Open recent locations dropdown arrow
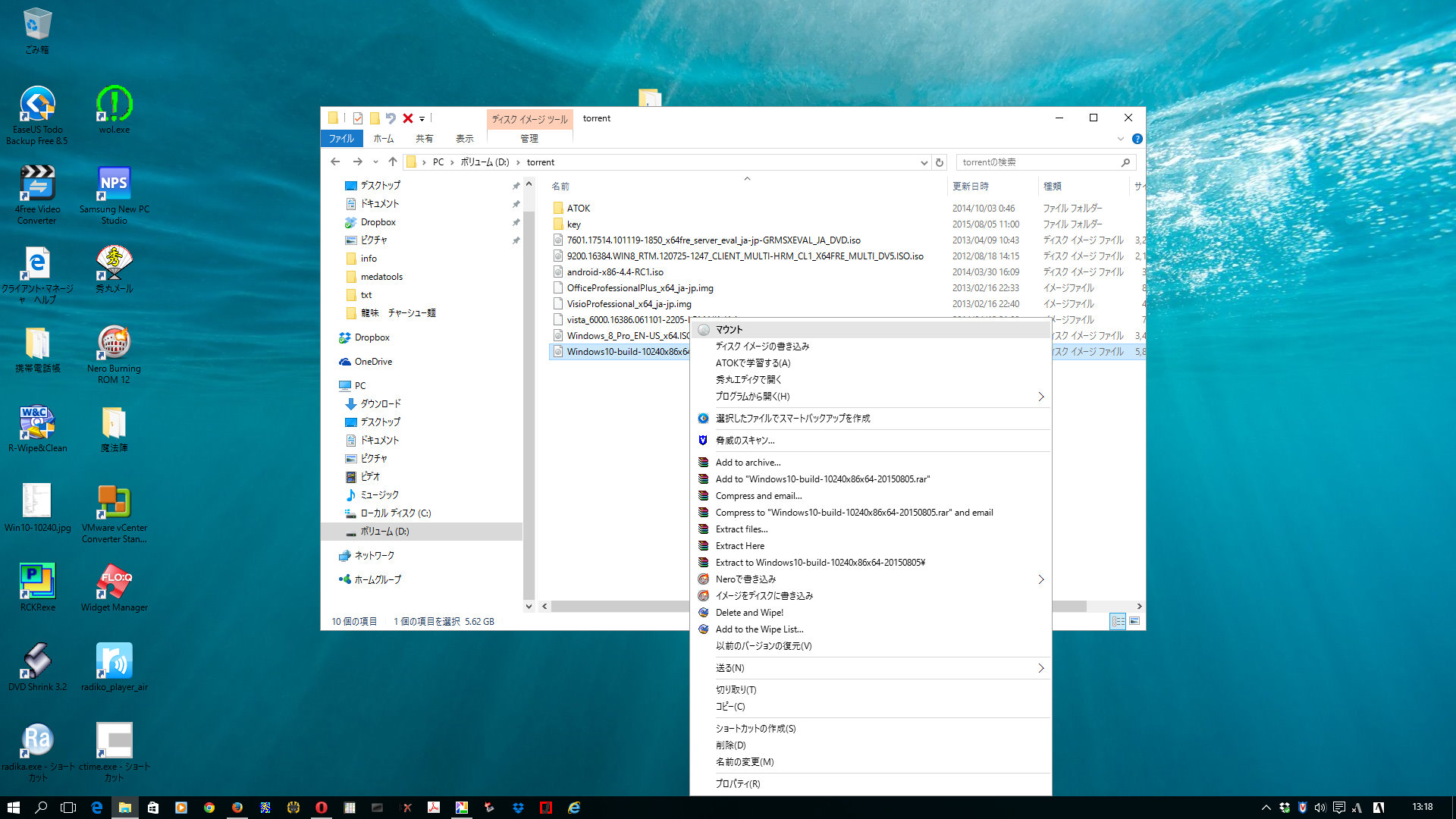The width and height of the screenshot is (1456, 819). tap(375, 162)
